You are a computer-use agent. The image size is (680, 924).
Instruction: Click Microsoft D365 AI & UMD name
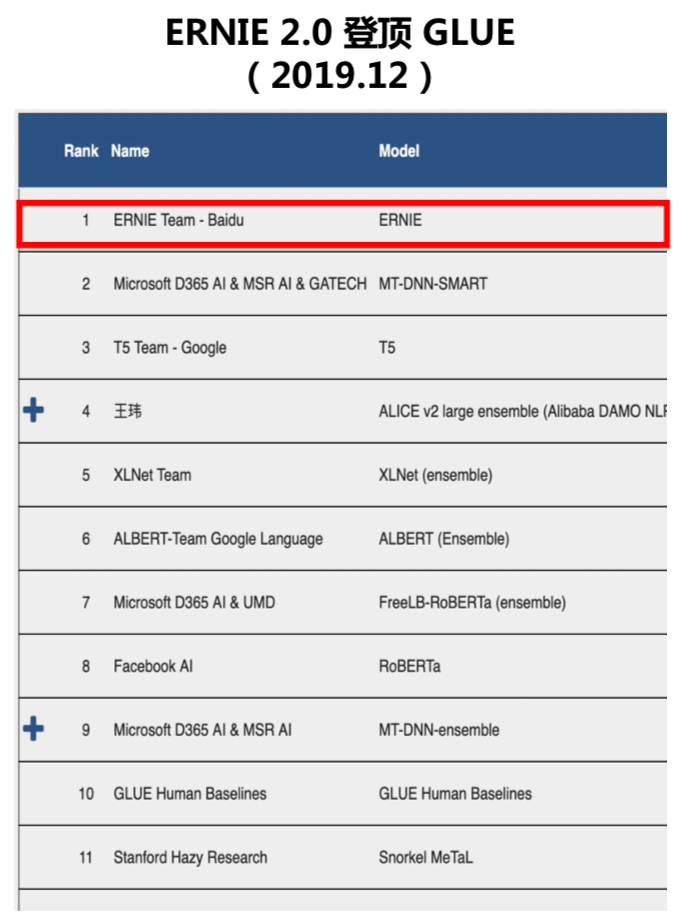pos(194,603)
